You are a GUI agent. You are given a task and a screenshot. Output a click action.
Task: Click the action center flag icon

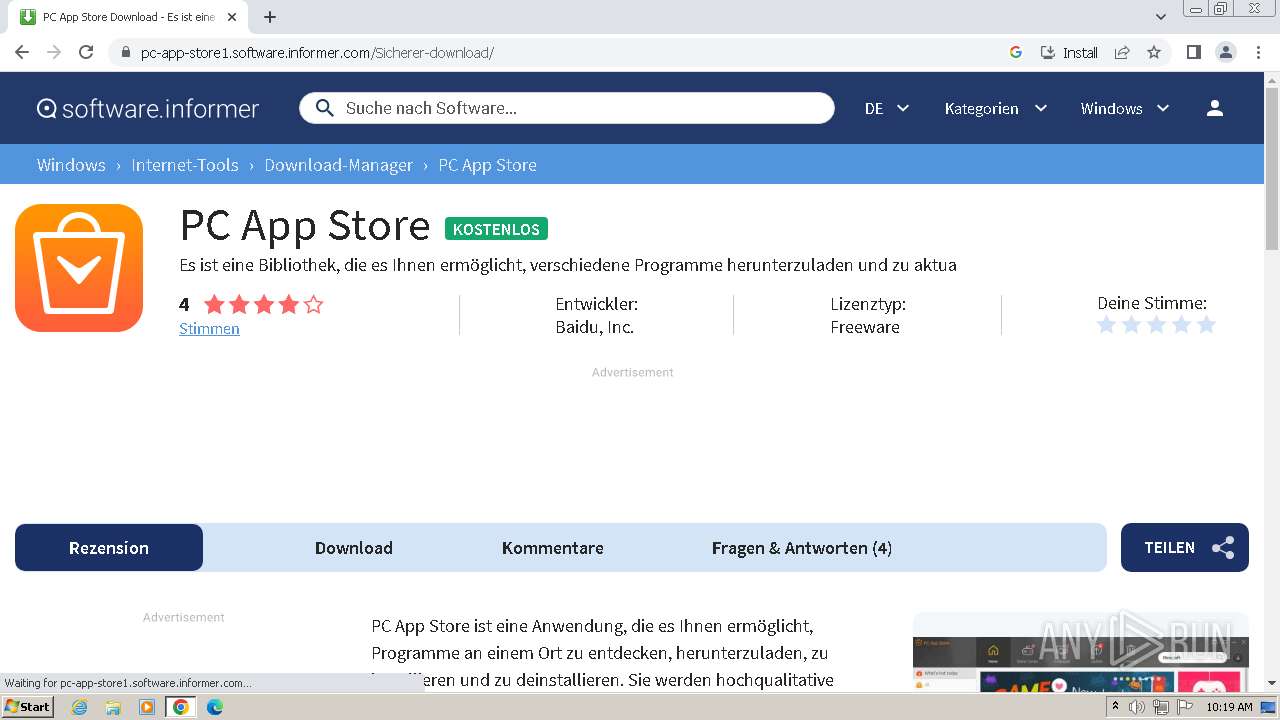tap(1184, 707)
